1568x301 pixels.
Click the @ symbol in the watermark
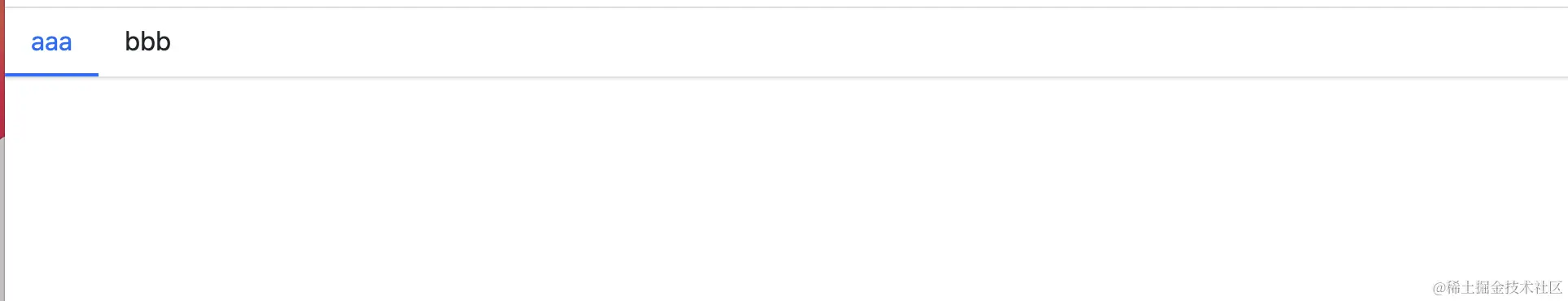click(1439, 288)
